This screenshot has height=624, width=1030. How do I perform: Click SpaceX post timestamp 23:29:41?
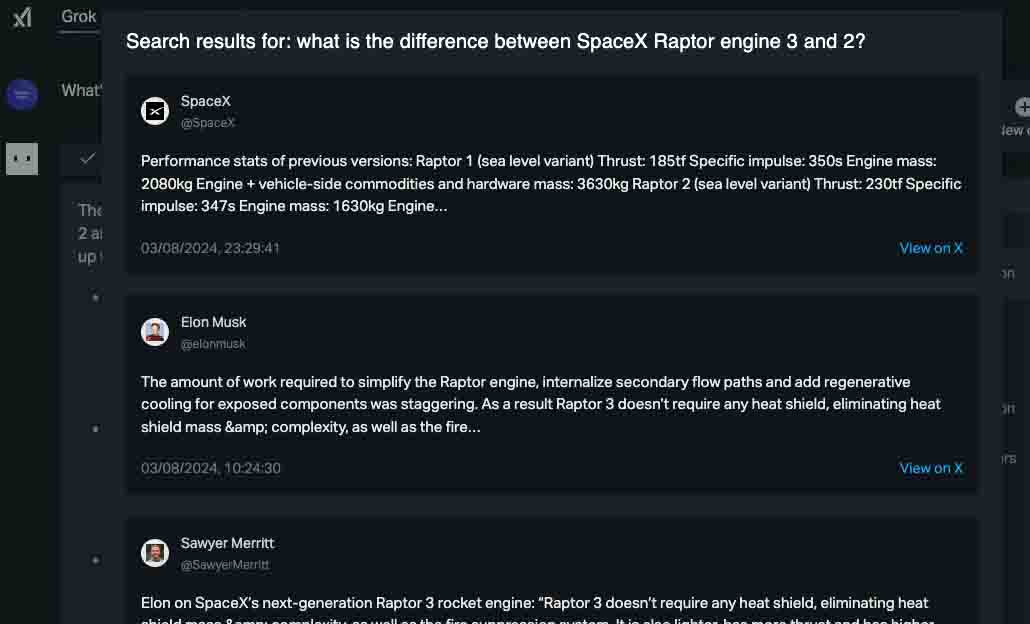(x=210, y=248)
